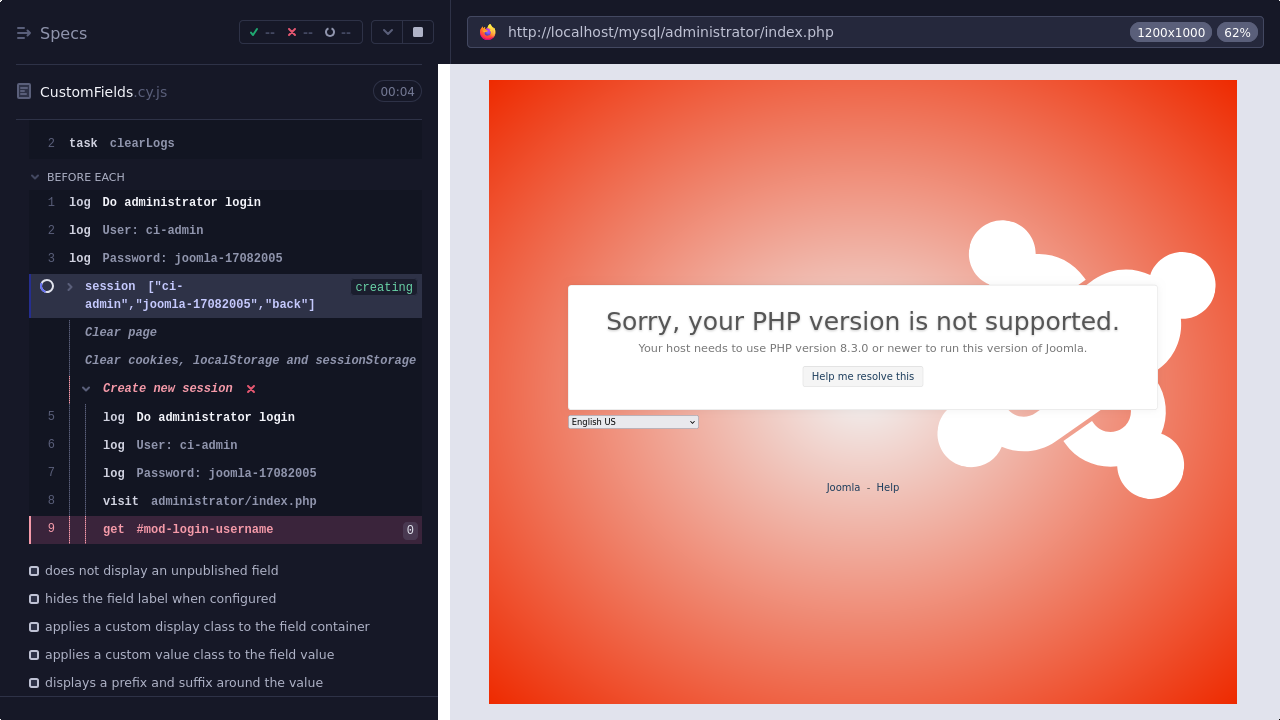
Task: Click status box for 'hides the field label when configured'
Action: [34, 599]
